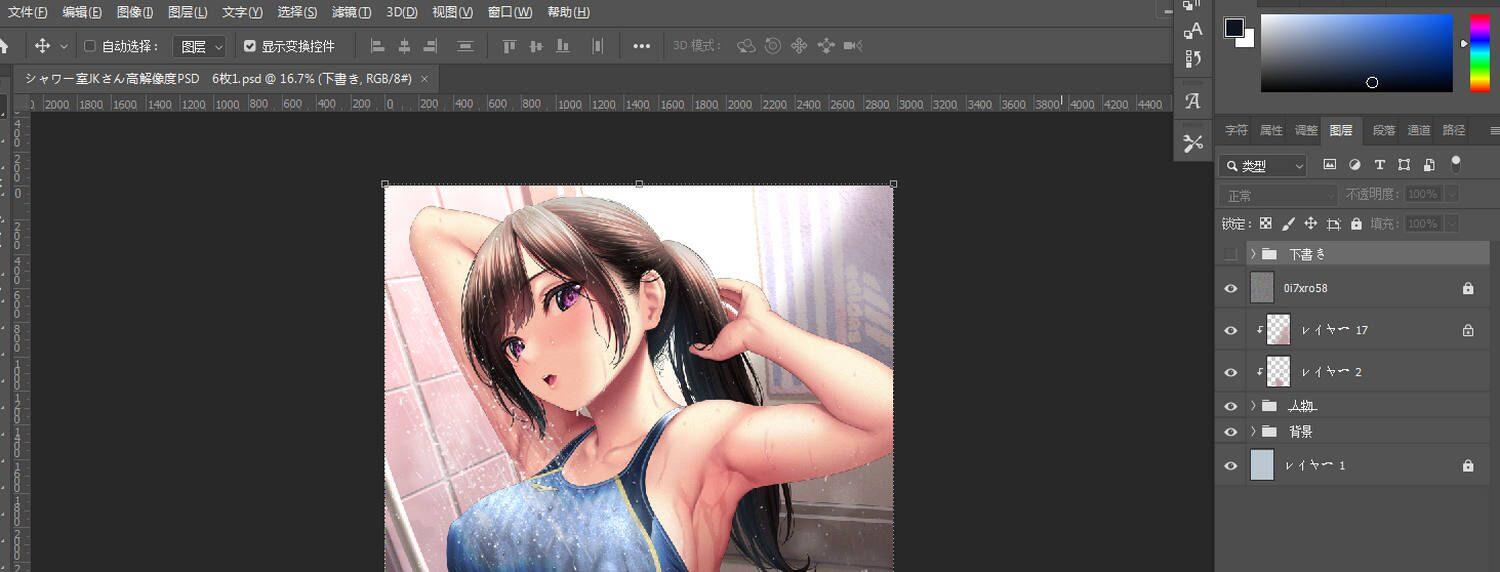Click the background white color swatch
The image size is (1500, 572).
1246,40
